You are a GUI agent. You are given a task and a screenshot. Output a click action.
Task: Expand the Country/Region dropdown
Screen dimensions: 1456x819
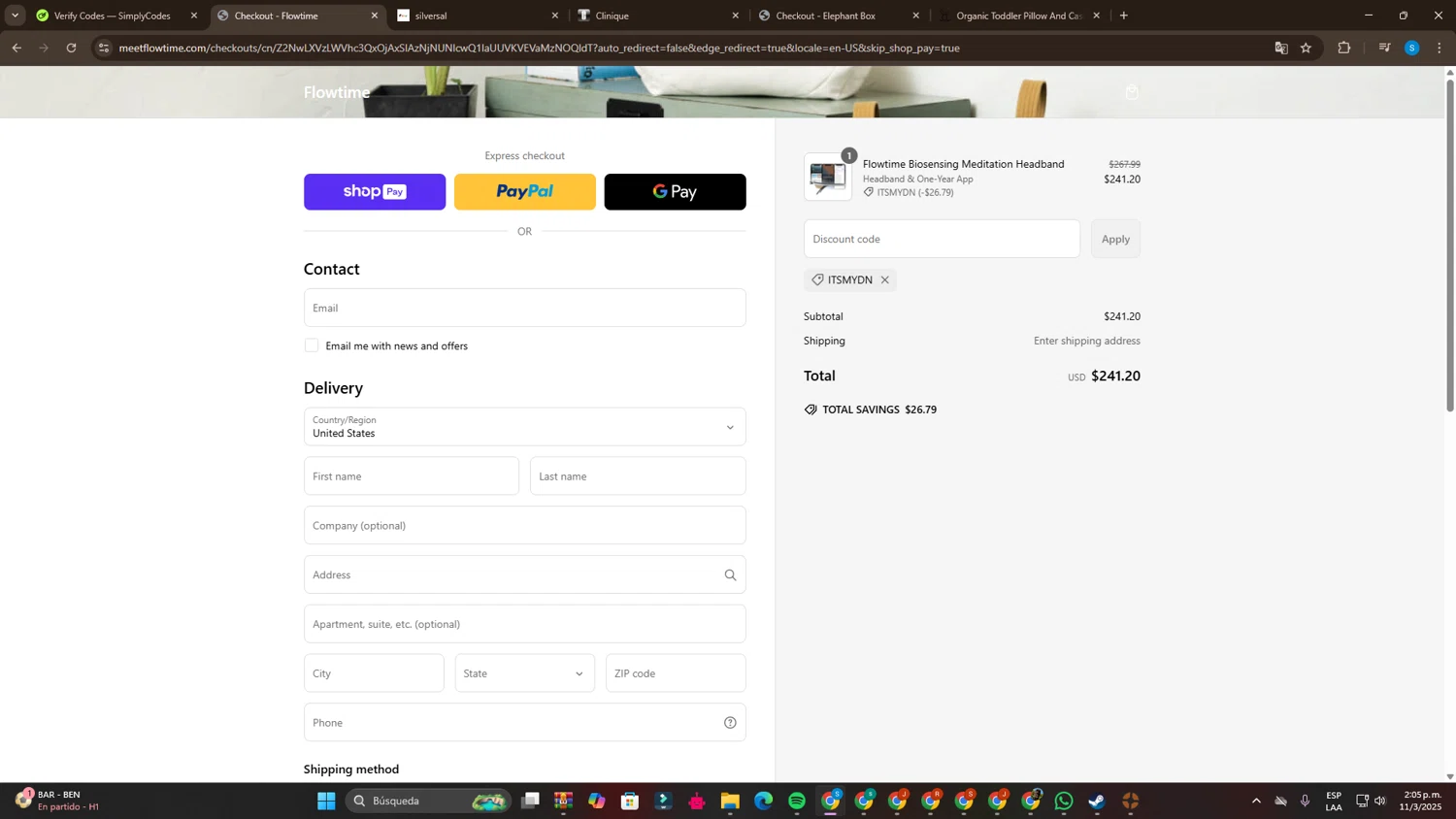(x=524, y=427)
